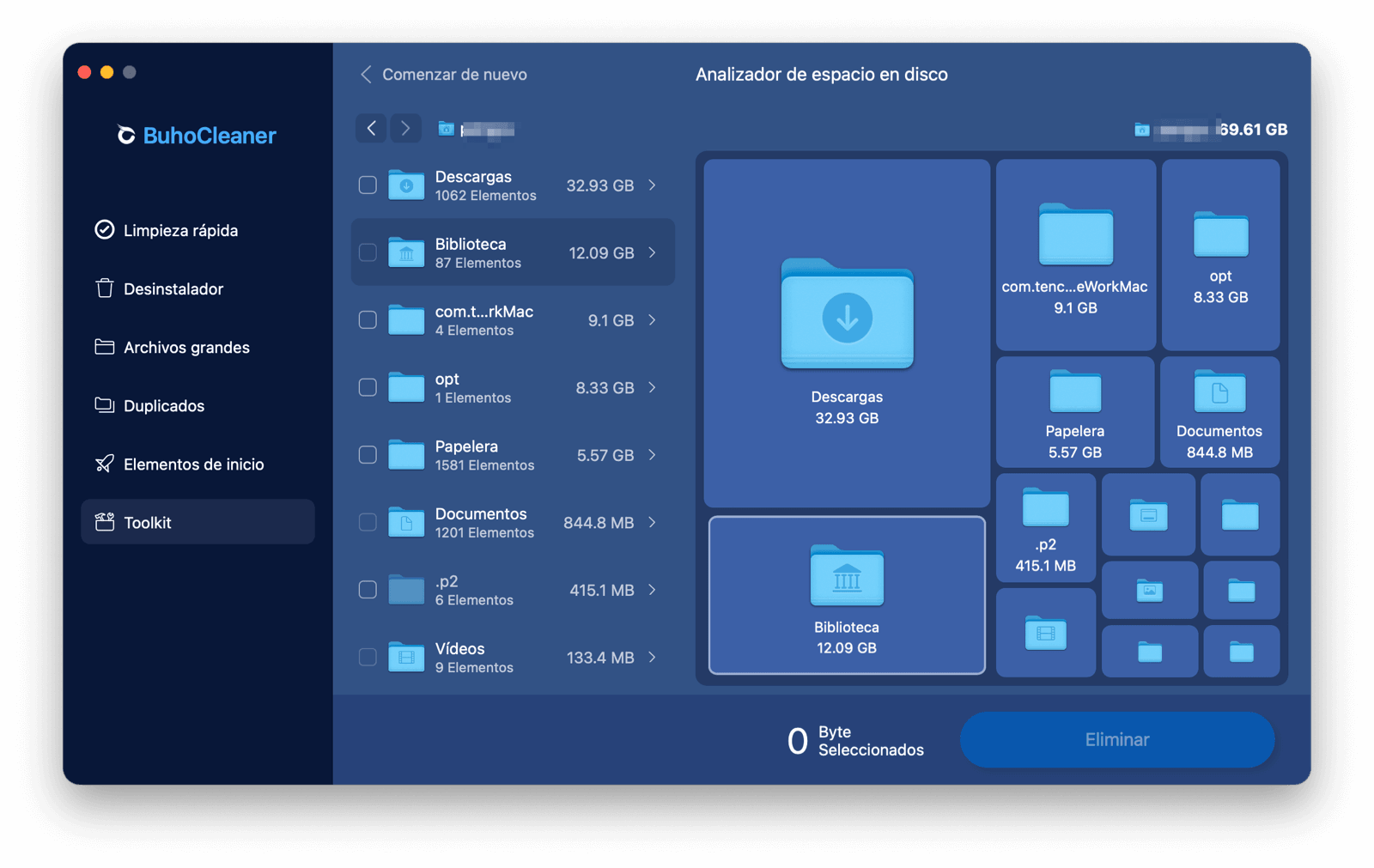1374x868 pixels.
Task: Expand Descargas with its chevron
Action: pyautogui.click(x=653, y=185)
